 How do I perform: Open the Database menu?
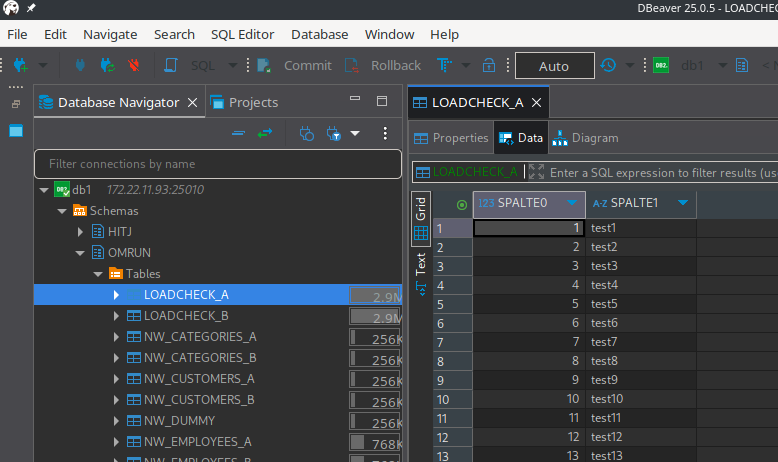pos(320,34)
